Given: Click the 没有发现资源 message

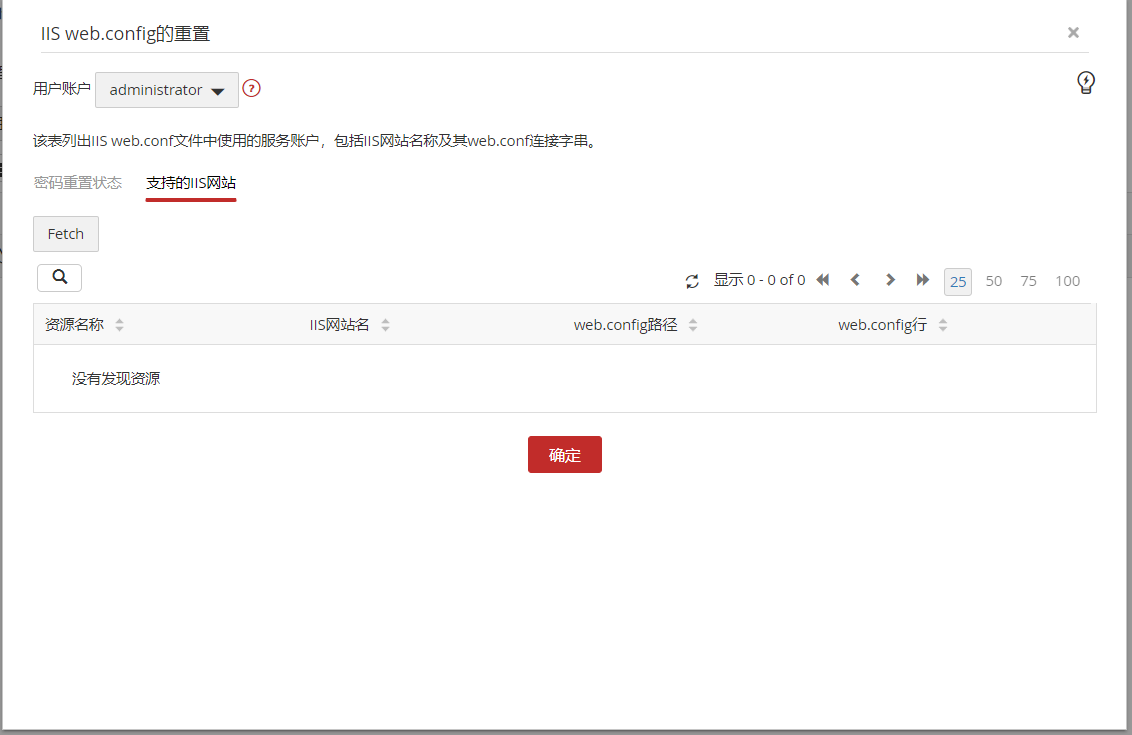Looking at the screenshot, I should point(116,378).
